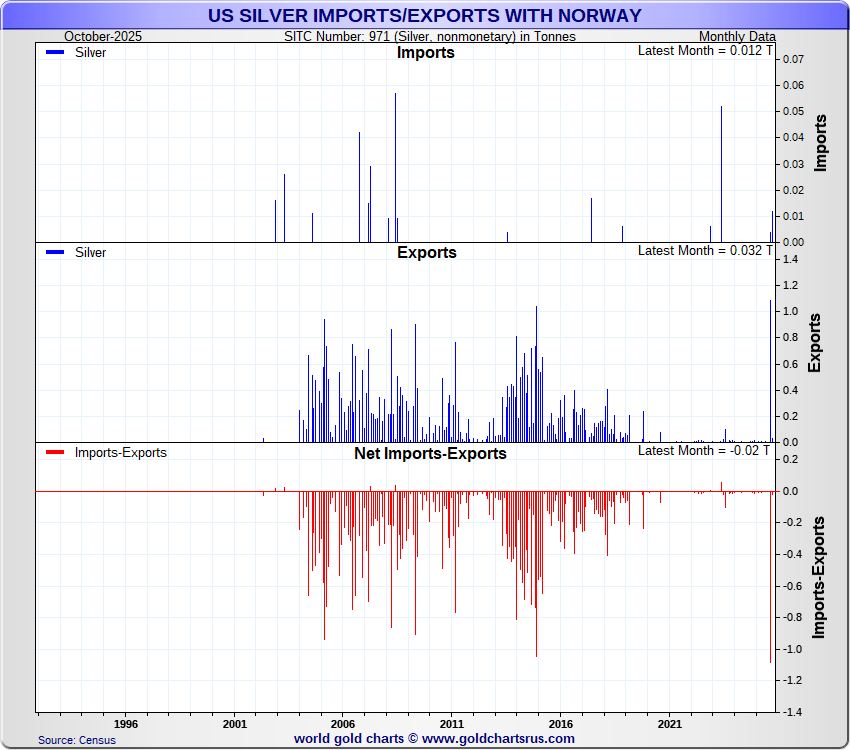Click the rotated 'Imports-Exports' y-axis title
The image size is (850, 750).
pyautogui.click(x=819, y=577)
